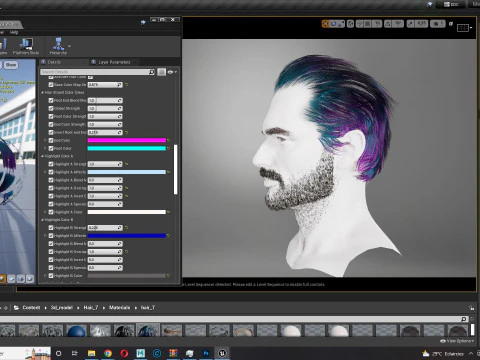The height and width of the screenshot is (360, 480).
Task: Open View Options in content browser
Action: pyautogui.click(x=457, y=341)
